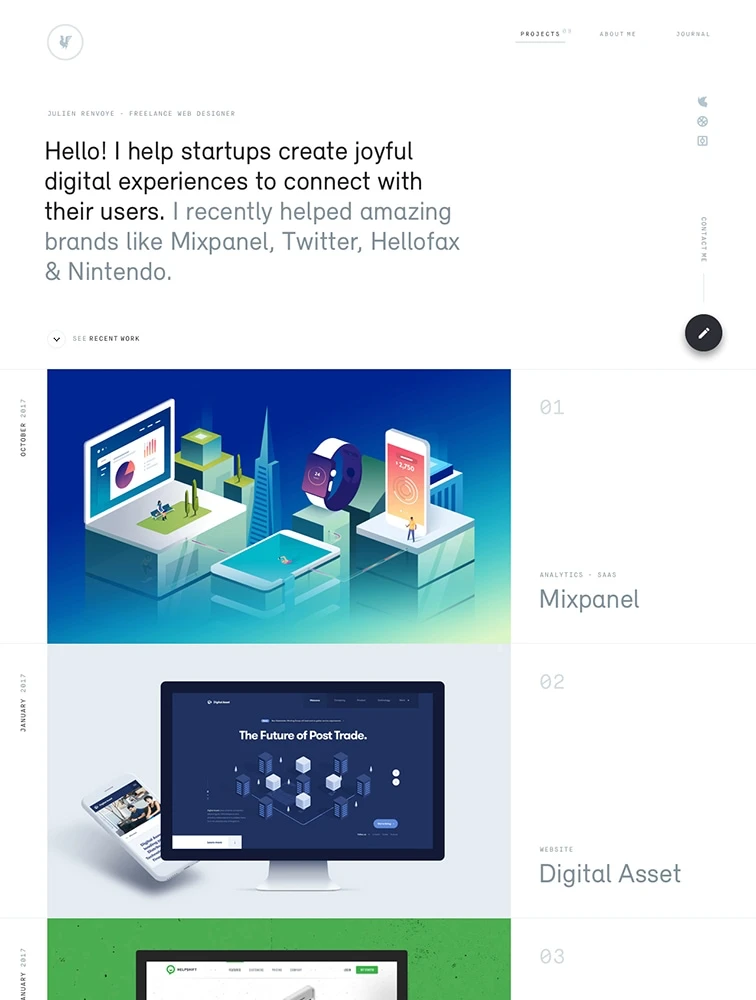756x1000 pixels.
Task: Click the See Recent Work link
Action: (106, 339)
